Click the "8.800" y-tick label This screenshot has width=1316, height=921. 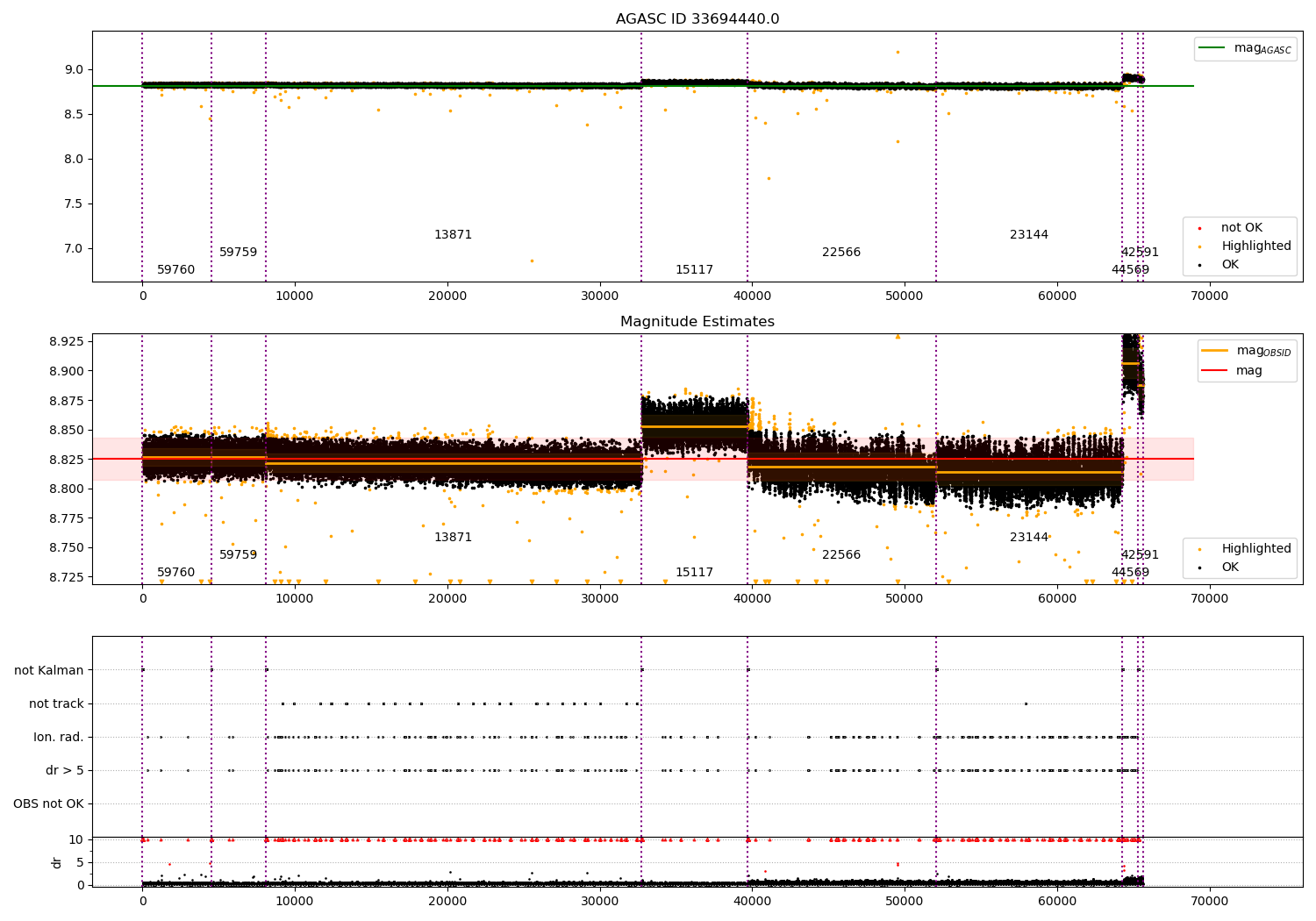[66, 489]
